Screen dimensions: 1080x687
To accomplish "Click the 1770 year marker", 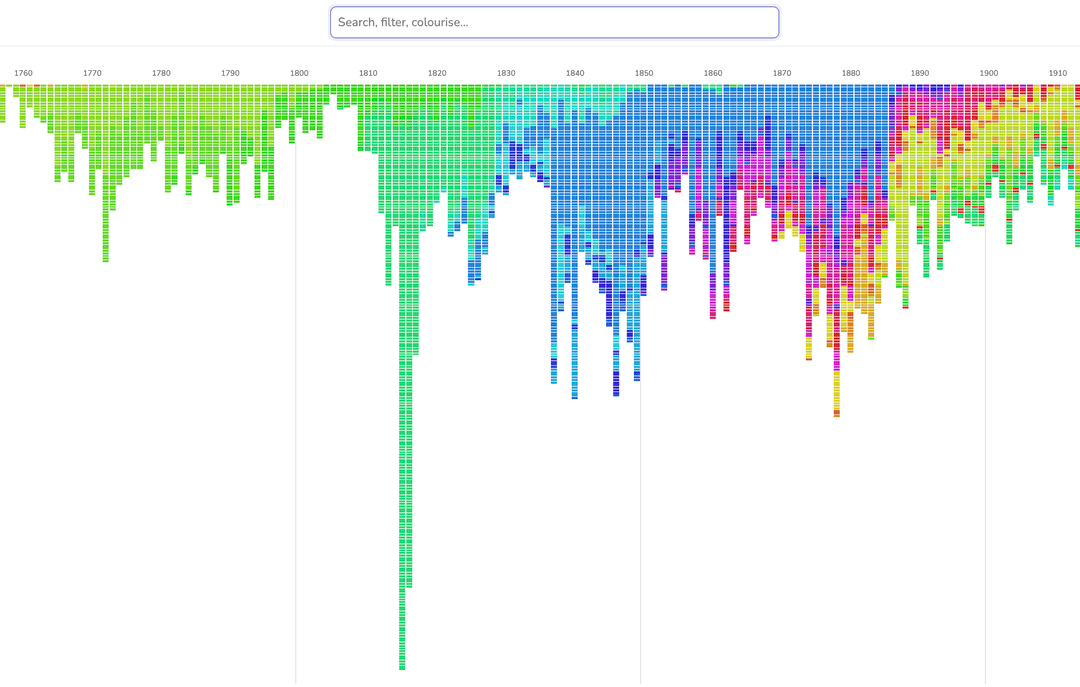I will [92, 73].
